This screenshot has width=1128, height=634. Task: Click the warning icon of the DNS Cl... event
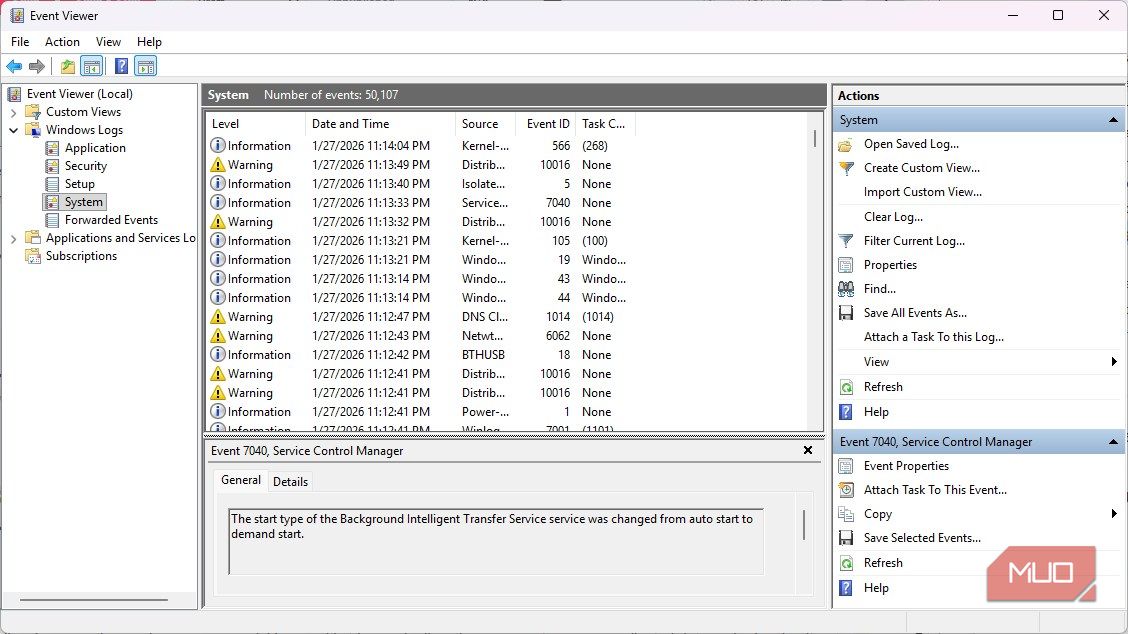tap(217, 317)
